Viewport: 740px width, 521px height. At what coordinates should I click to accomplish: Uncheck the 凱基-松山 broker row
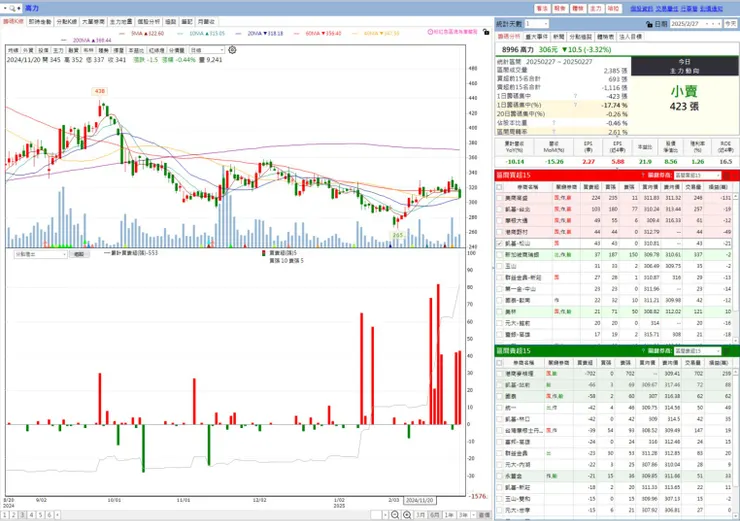pos(499,244)
